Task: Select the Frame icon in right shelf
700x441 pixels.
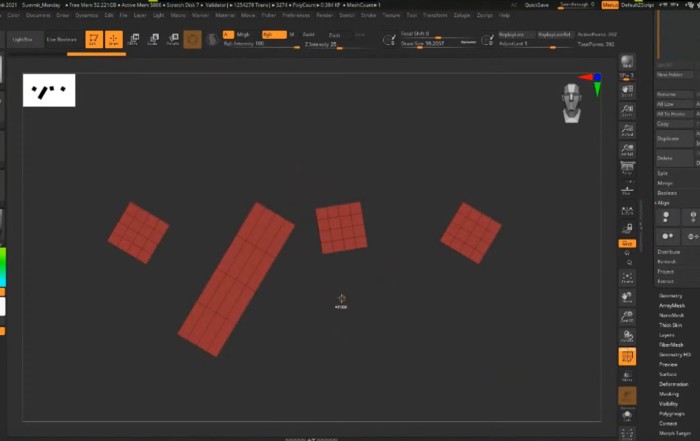Action: 627,276
